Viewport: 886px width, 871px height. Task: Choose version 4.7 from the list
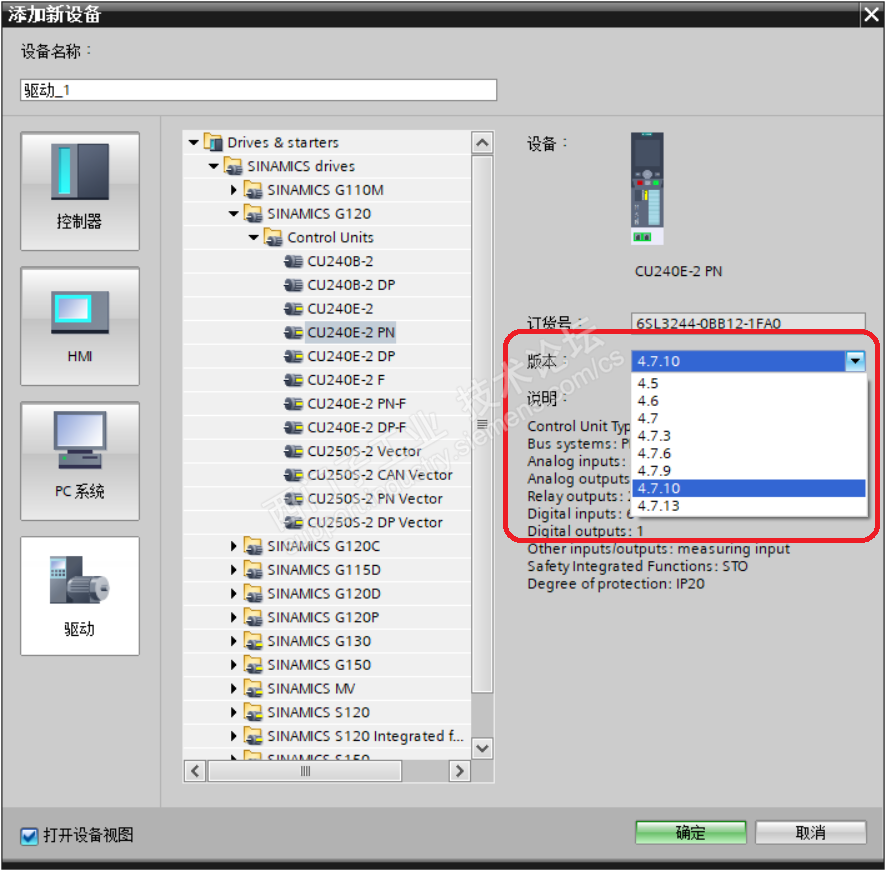click(749, 418)
